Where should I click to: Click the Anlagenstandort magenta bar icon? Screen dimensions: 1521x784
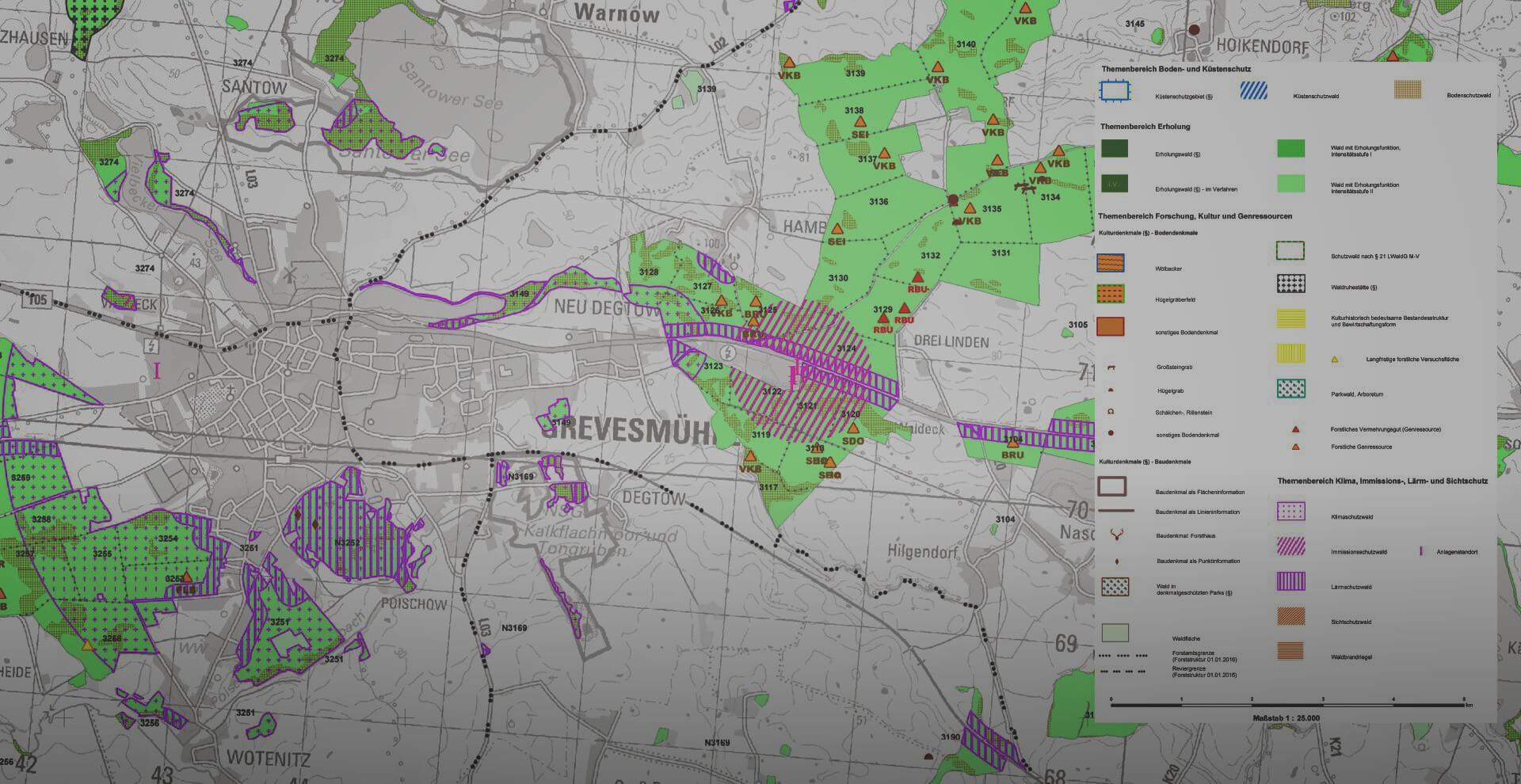point(1421,550)
